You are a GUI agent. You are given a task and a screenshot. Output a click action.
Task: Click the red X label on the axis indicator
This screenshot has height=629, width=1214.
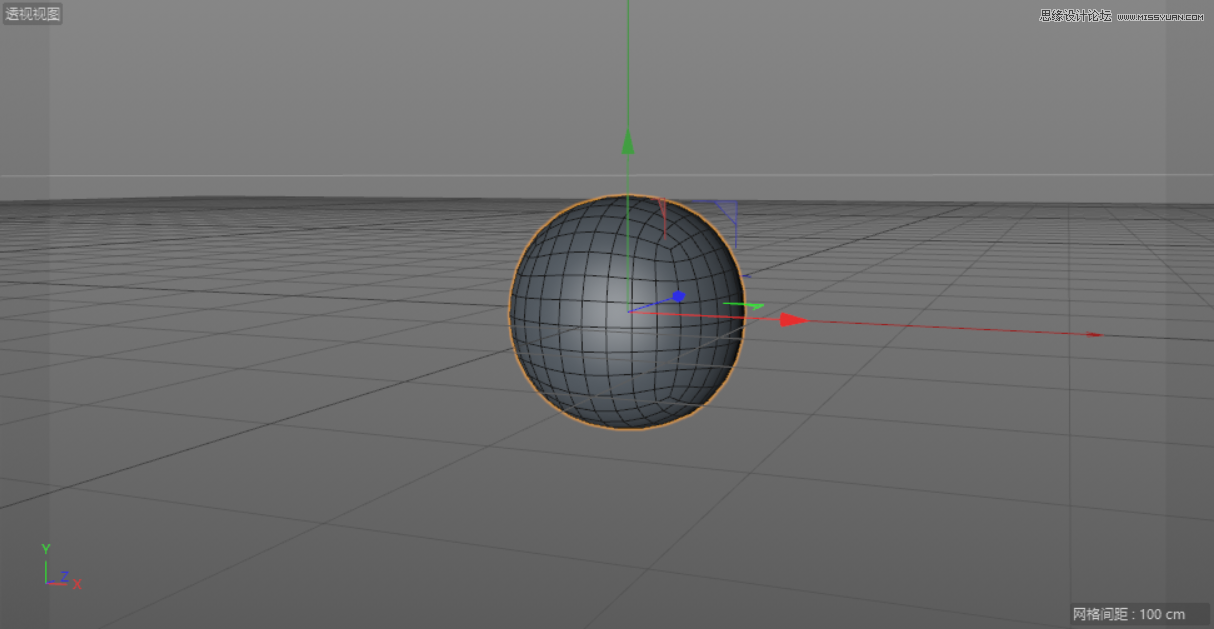75,583
